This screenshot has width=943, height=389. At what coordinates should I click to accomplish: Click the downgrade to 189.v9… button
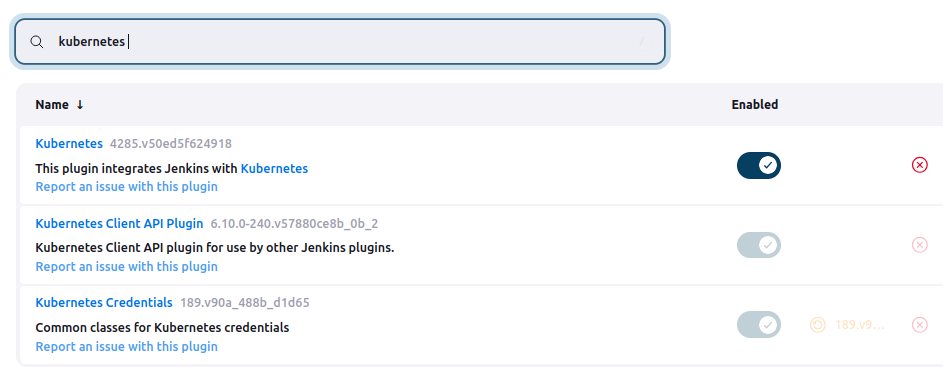click(x=847, y=325)
